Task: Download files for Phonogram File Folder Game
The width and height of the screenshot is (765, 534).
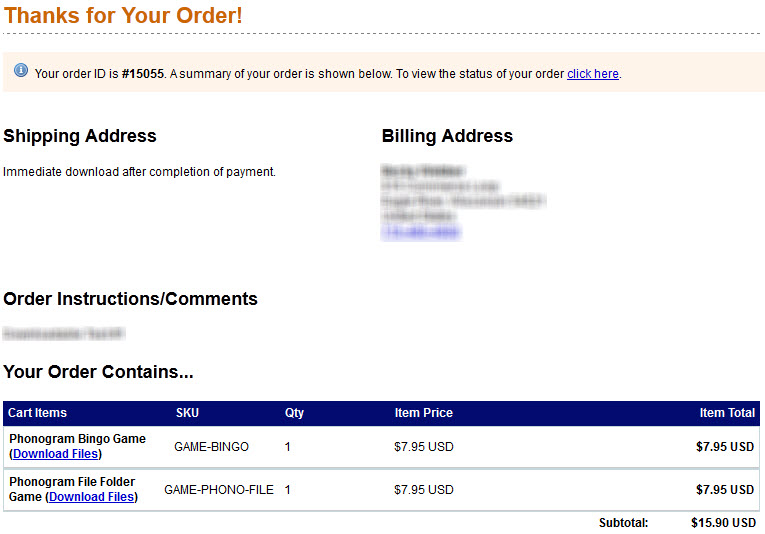Action: point(91,497)
